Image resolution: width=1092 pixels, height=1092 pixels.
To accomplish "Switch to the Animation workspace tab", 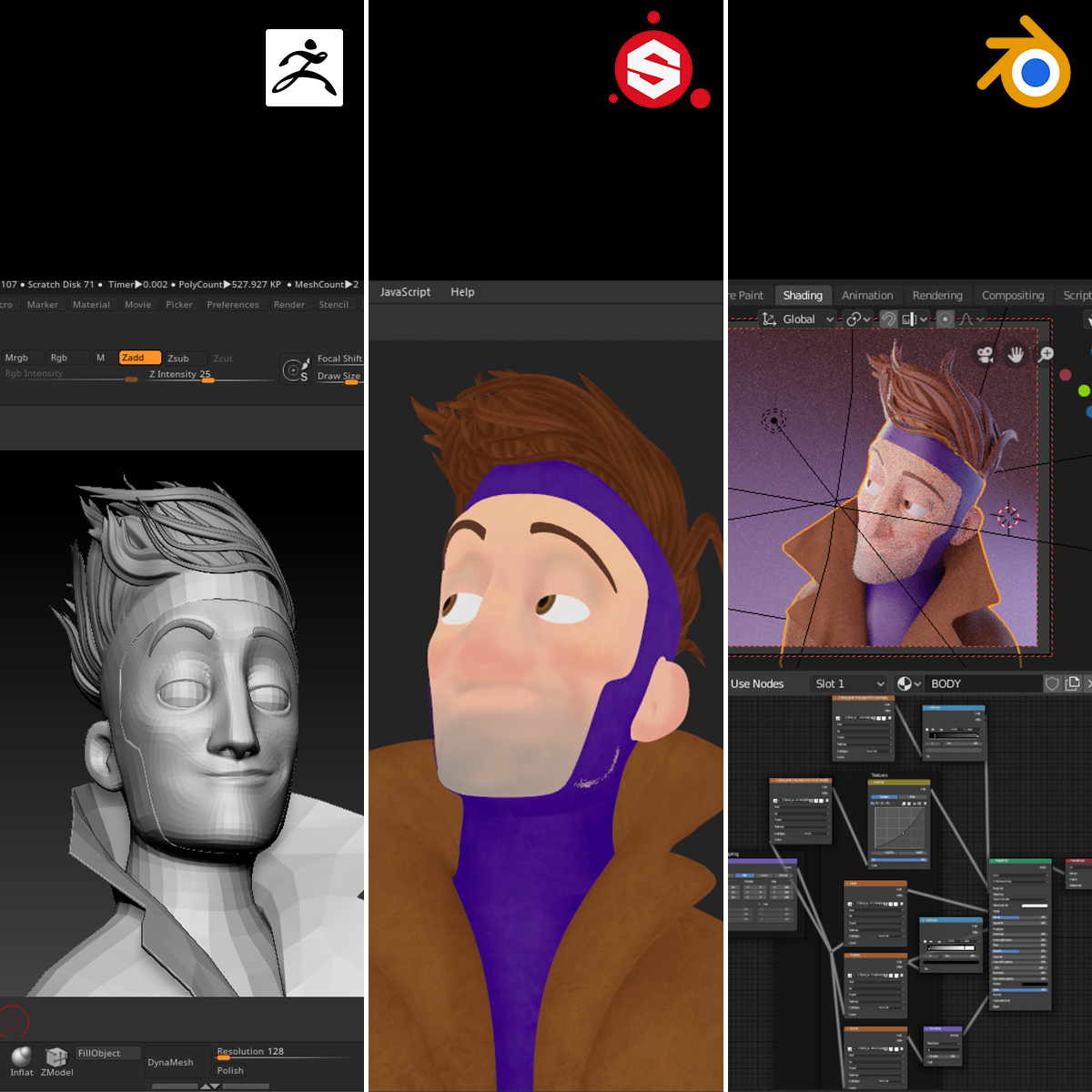I will coord(867,295).
